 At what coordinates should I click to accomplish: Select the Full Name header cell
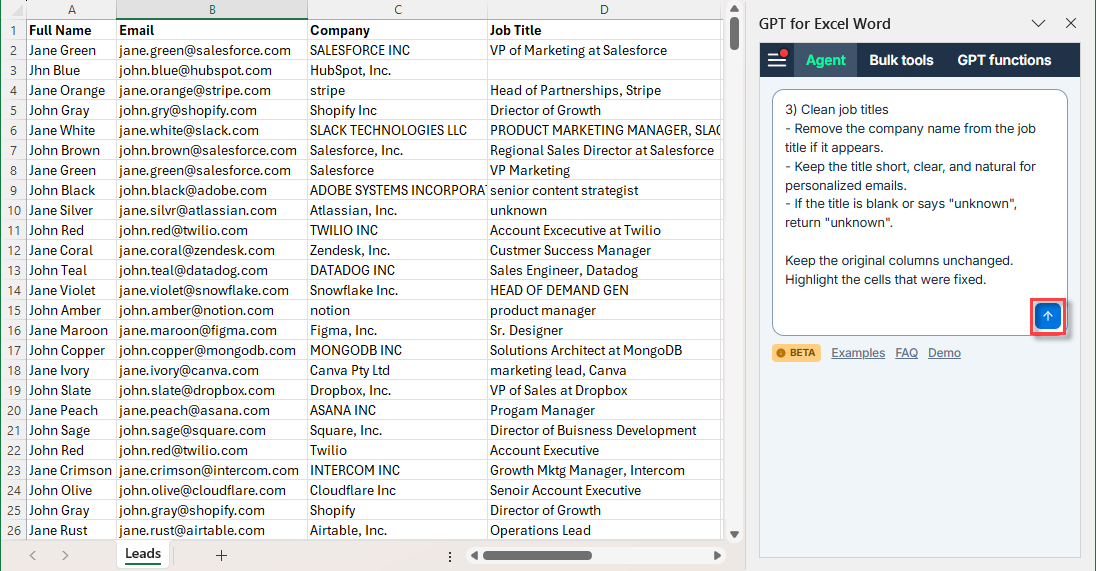point(72,30)
